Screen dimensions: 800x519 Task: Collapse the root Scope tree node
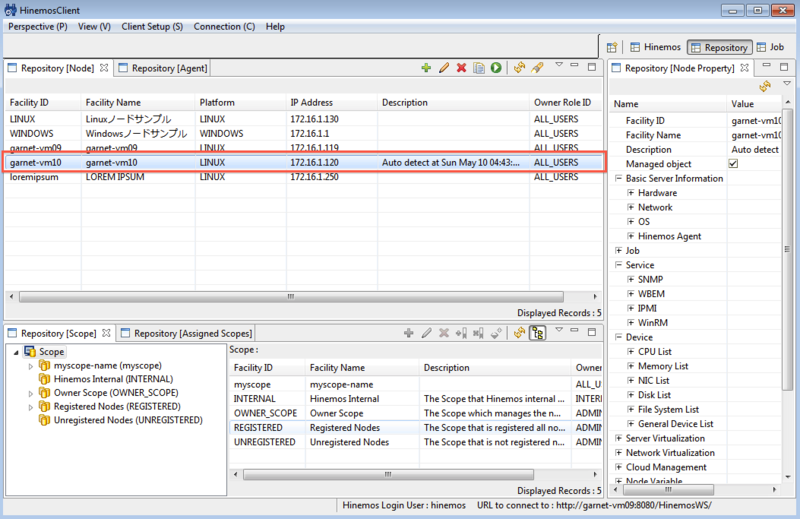tap(16, 352)
